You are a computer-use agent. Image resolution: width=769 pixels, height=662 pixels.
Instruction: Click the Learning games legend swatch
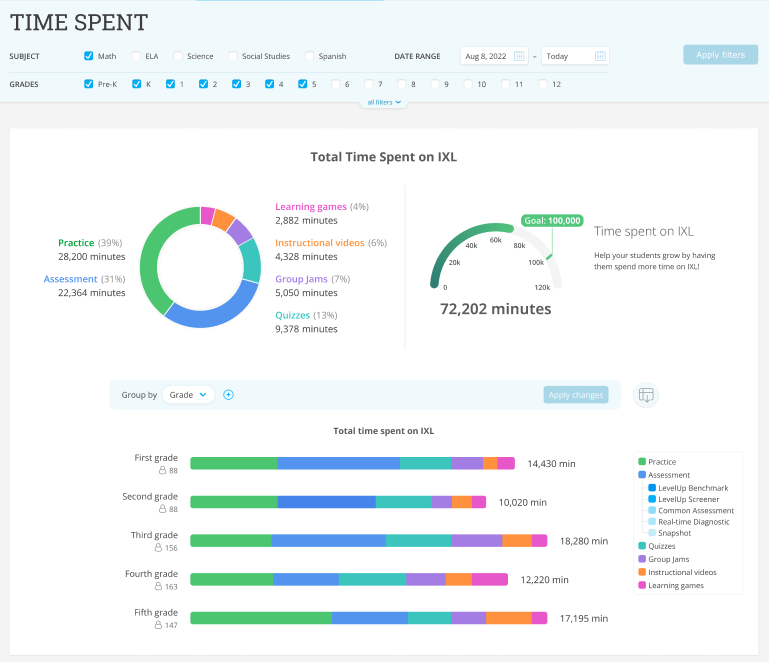pyautogui.click(x=642, y=586)
